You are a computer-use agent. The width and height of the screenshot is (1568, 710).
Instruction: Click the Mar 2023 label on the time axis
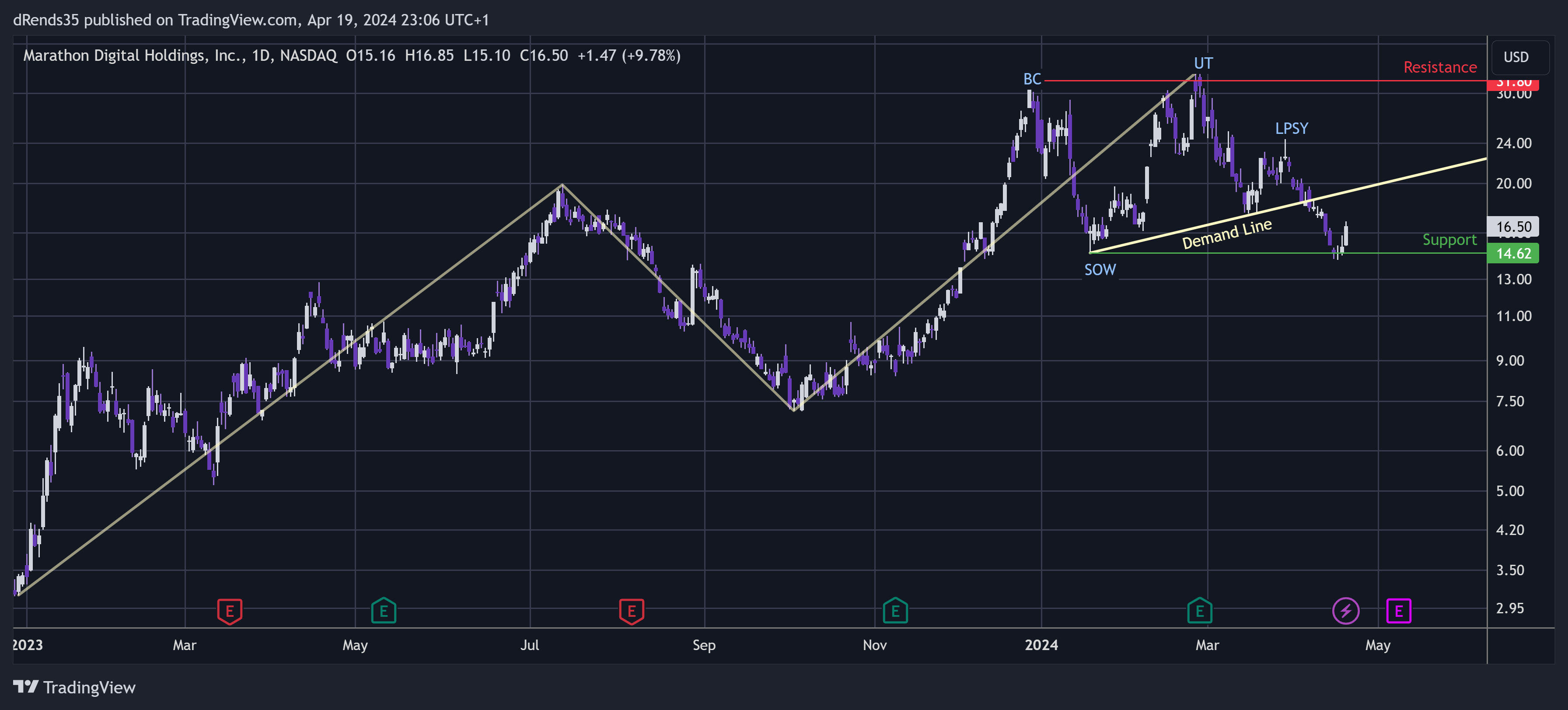click(185, 645)
